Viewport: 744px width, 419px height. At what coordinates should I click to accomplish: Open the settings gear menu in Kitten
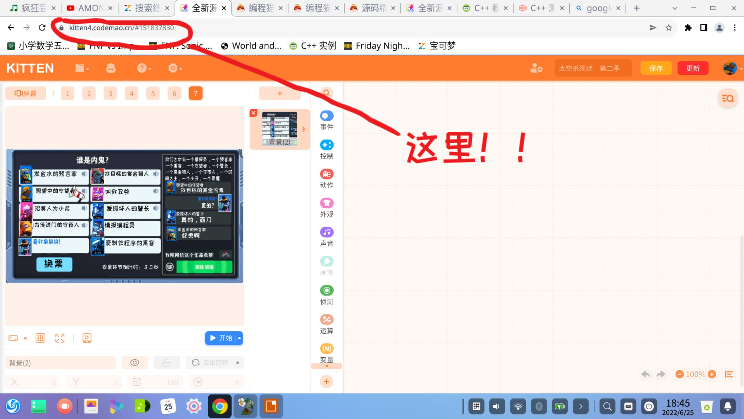pyautogui.click(x=174, y=68)
